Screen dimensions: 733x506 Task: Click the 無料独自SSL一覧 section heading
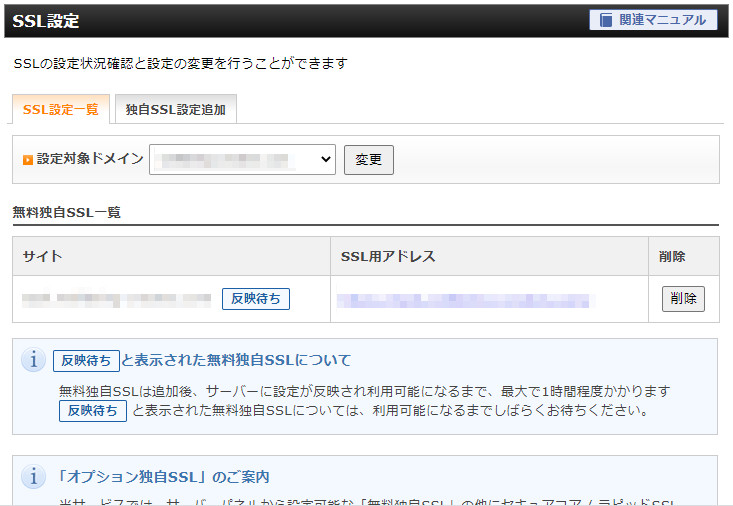pos(66,212)
